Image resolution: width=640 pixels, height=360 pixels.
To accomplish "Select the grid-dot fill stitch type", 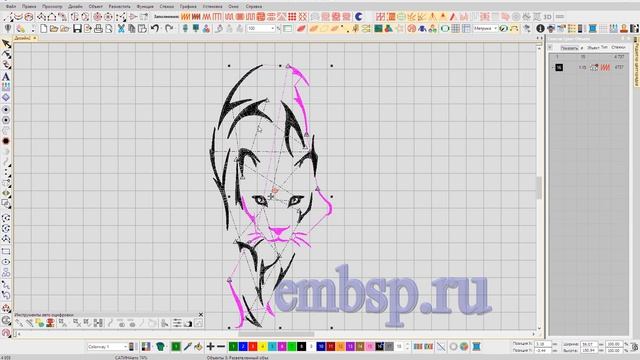I will pos(292,17).
